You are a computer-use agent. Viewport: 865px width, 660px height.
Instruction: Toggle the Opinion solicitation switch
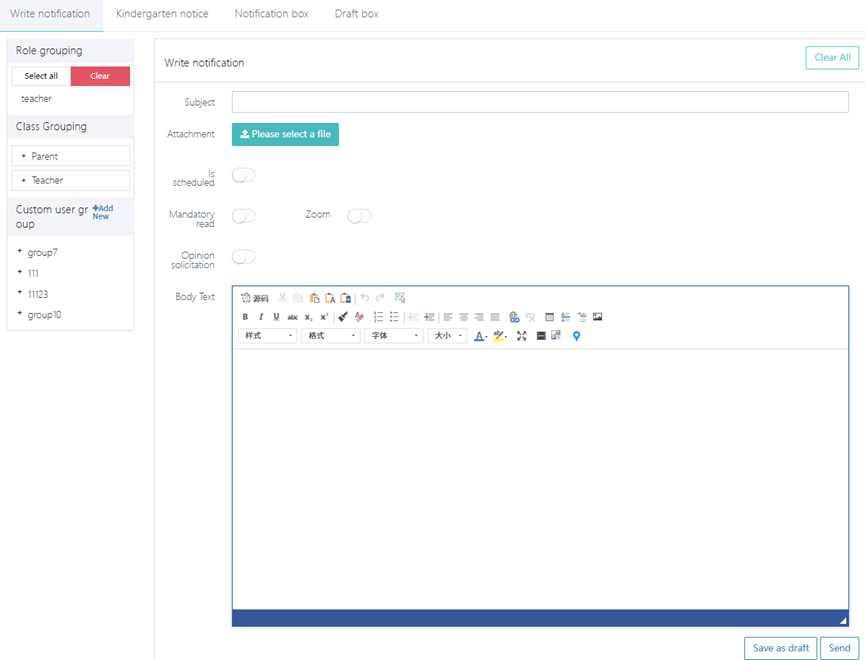[x=243, y=257]
